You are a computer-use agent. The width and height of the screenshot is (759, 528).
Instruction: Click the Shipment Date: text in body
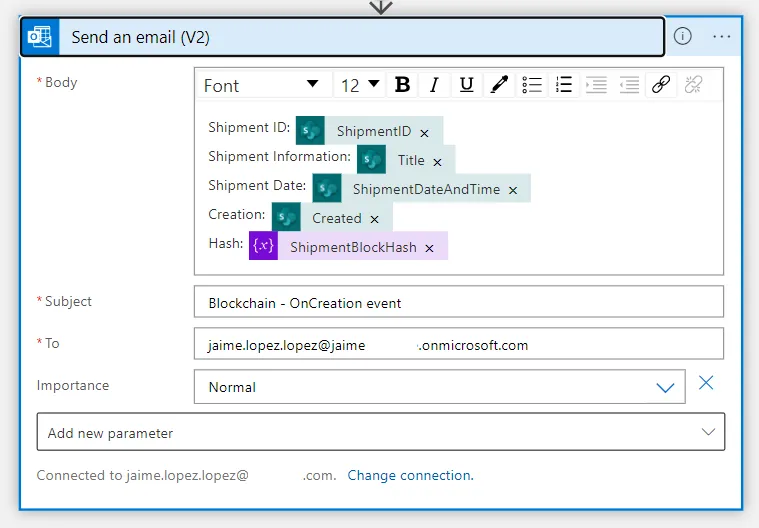257,185
